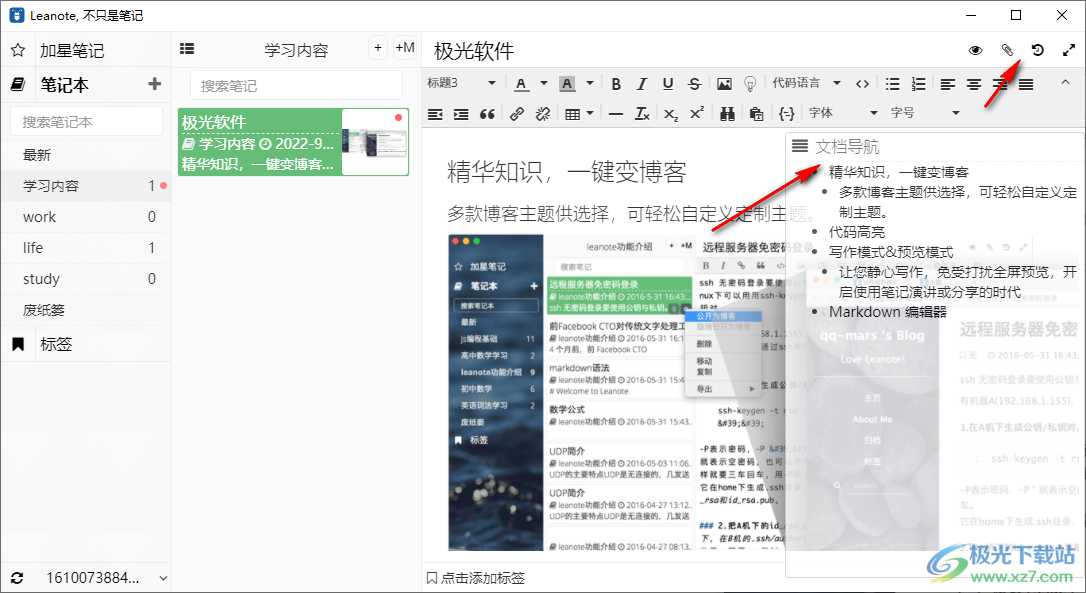Insert a numbered list
The image size is (1086, 593).
(918, 84)
